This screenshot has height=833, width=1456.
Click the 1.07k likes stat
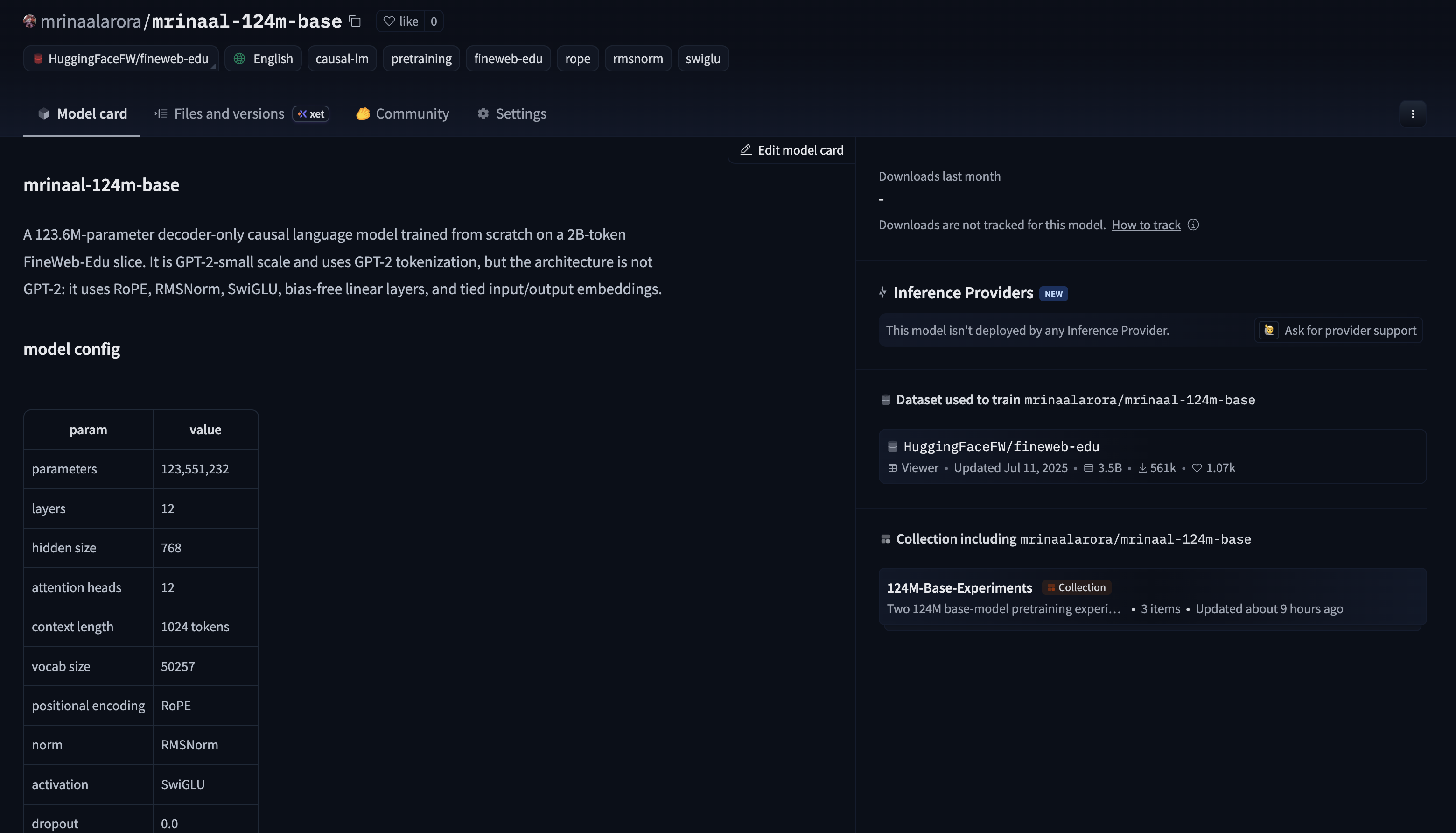click(x=1214, y=468)
